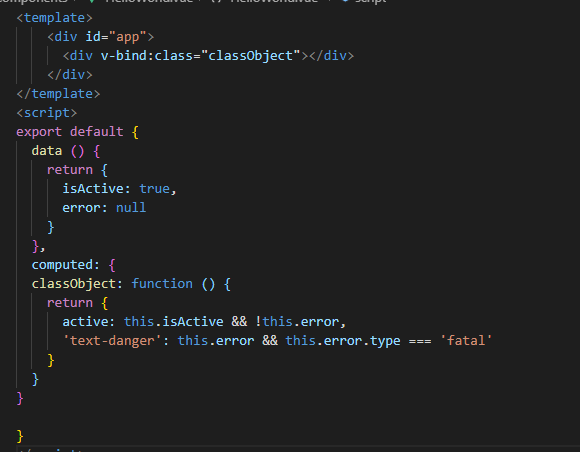Click the classObject key under computed
580x452 pixels.
pyautogui.click(x=74, y=284)
